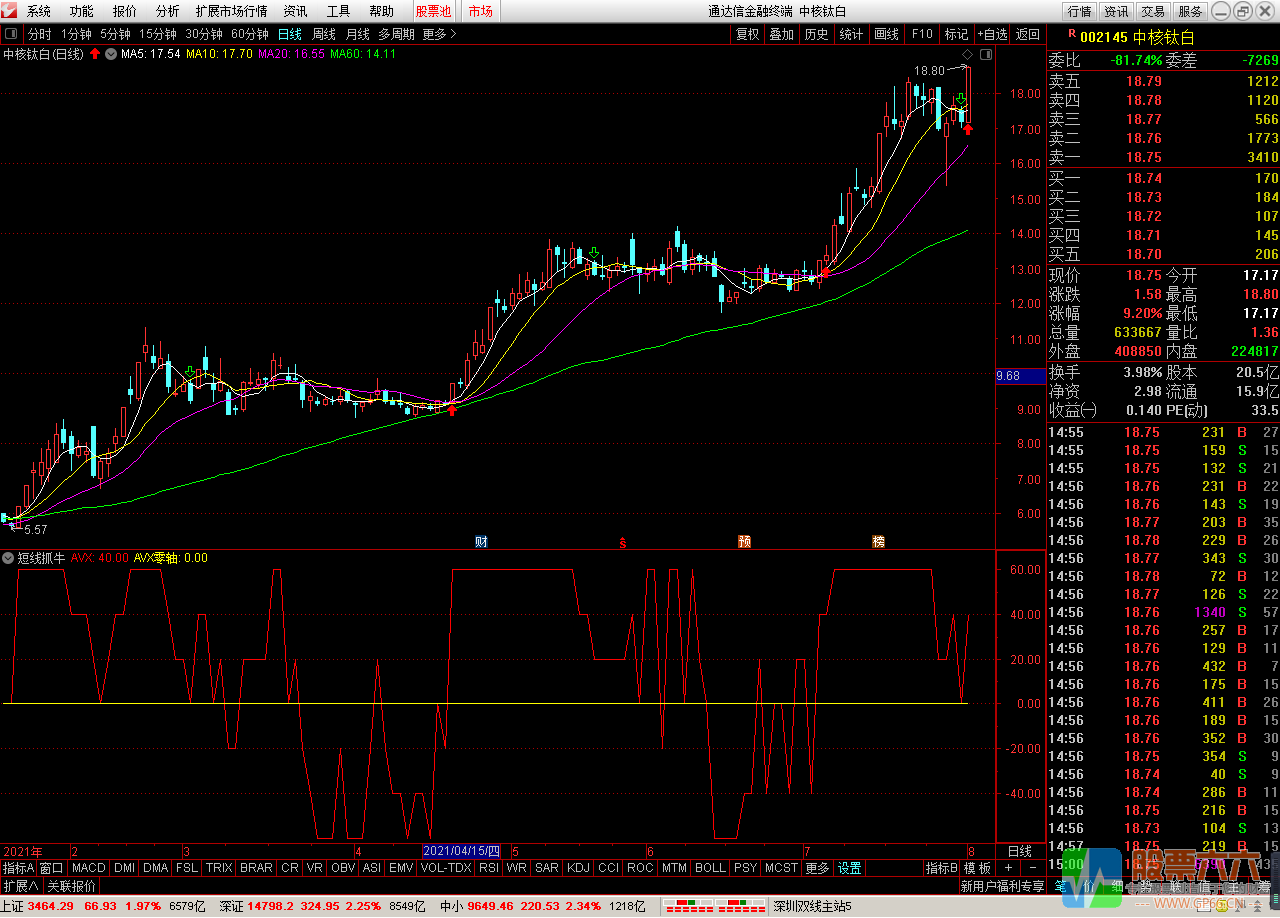Click the red up arrow beside 中核钛白(日线)
The image size is (1280, 918).
coord(95,54)
